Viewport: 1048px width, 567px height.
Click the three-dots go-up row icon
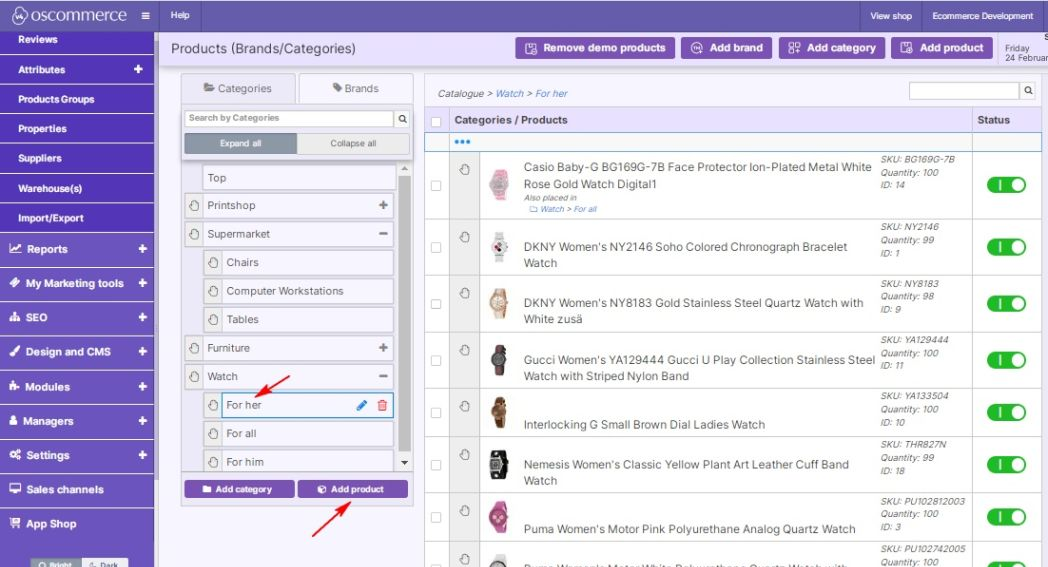pyautogui.click(x=462, y=142)
